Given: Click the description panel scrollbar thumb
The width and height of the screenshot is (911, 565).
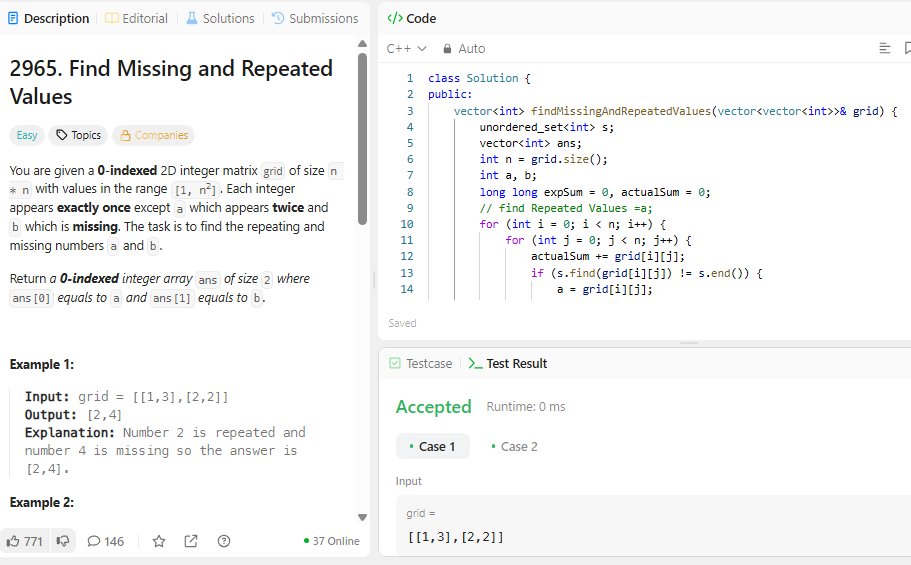Looking at the screenshot, I should pyautogui.click(x=363, y=138).
